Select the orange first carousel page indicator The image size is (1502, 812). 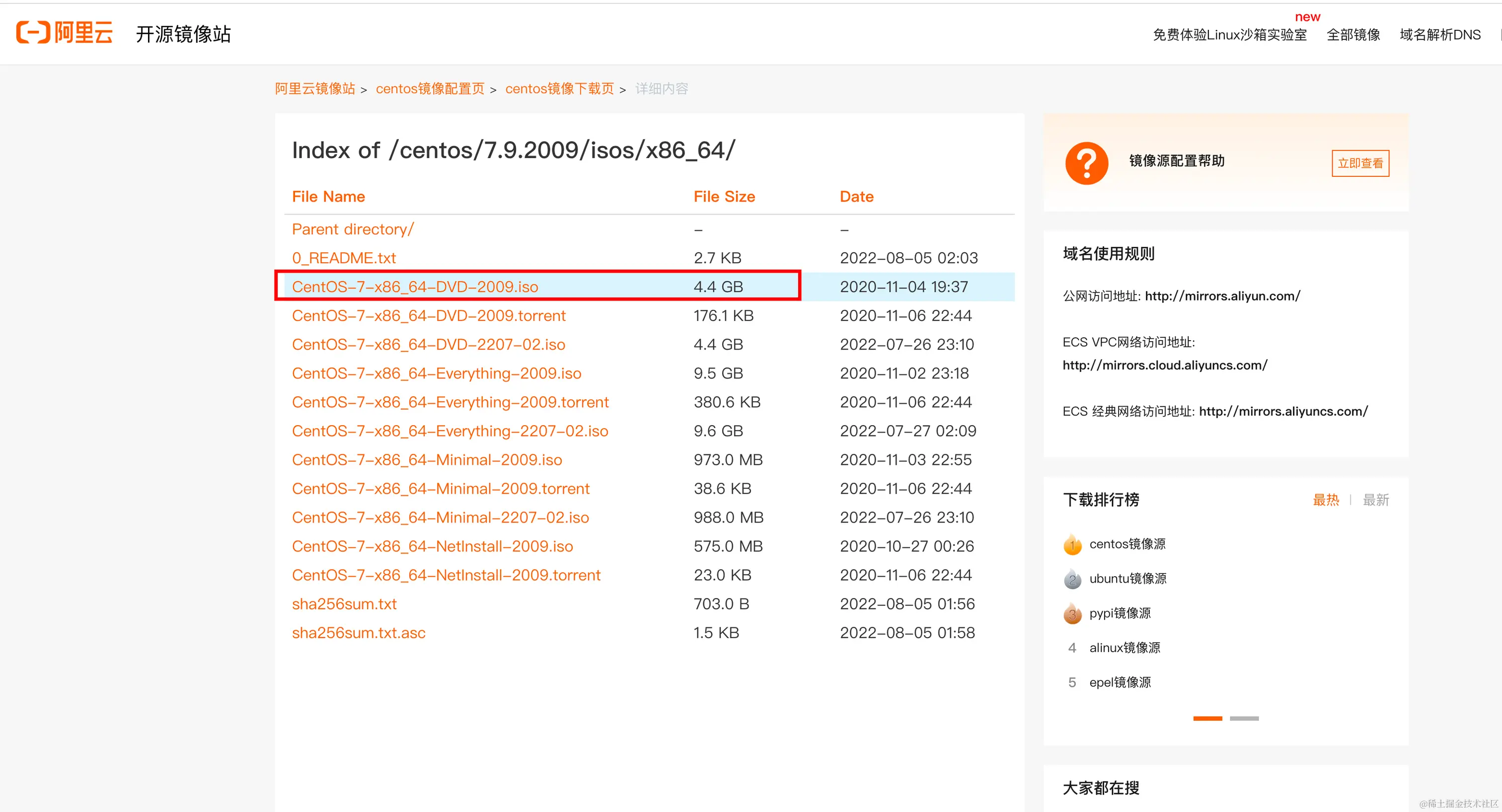pos(1207,718)
